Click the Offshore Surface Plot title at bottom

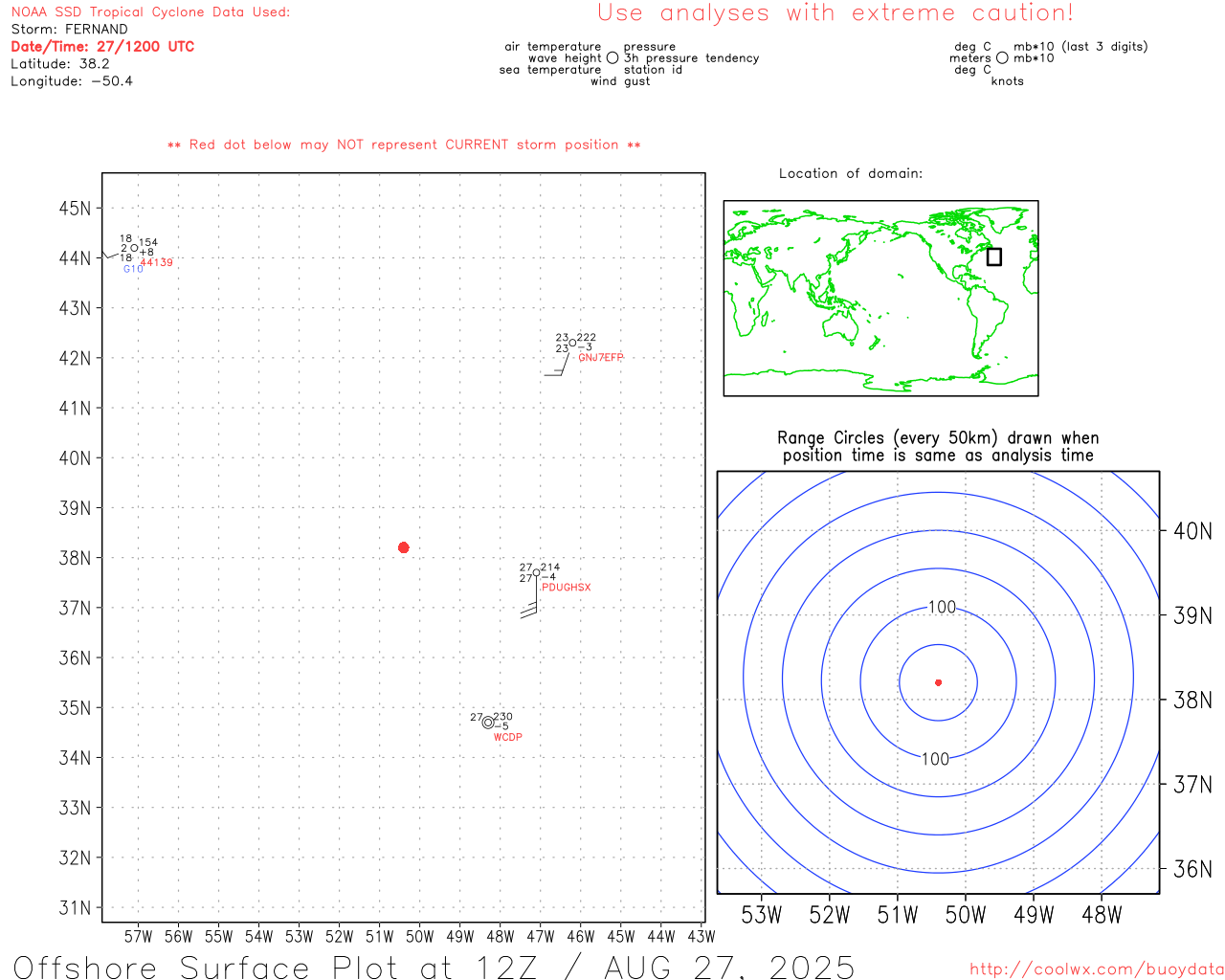click(434, 967)
